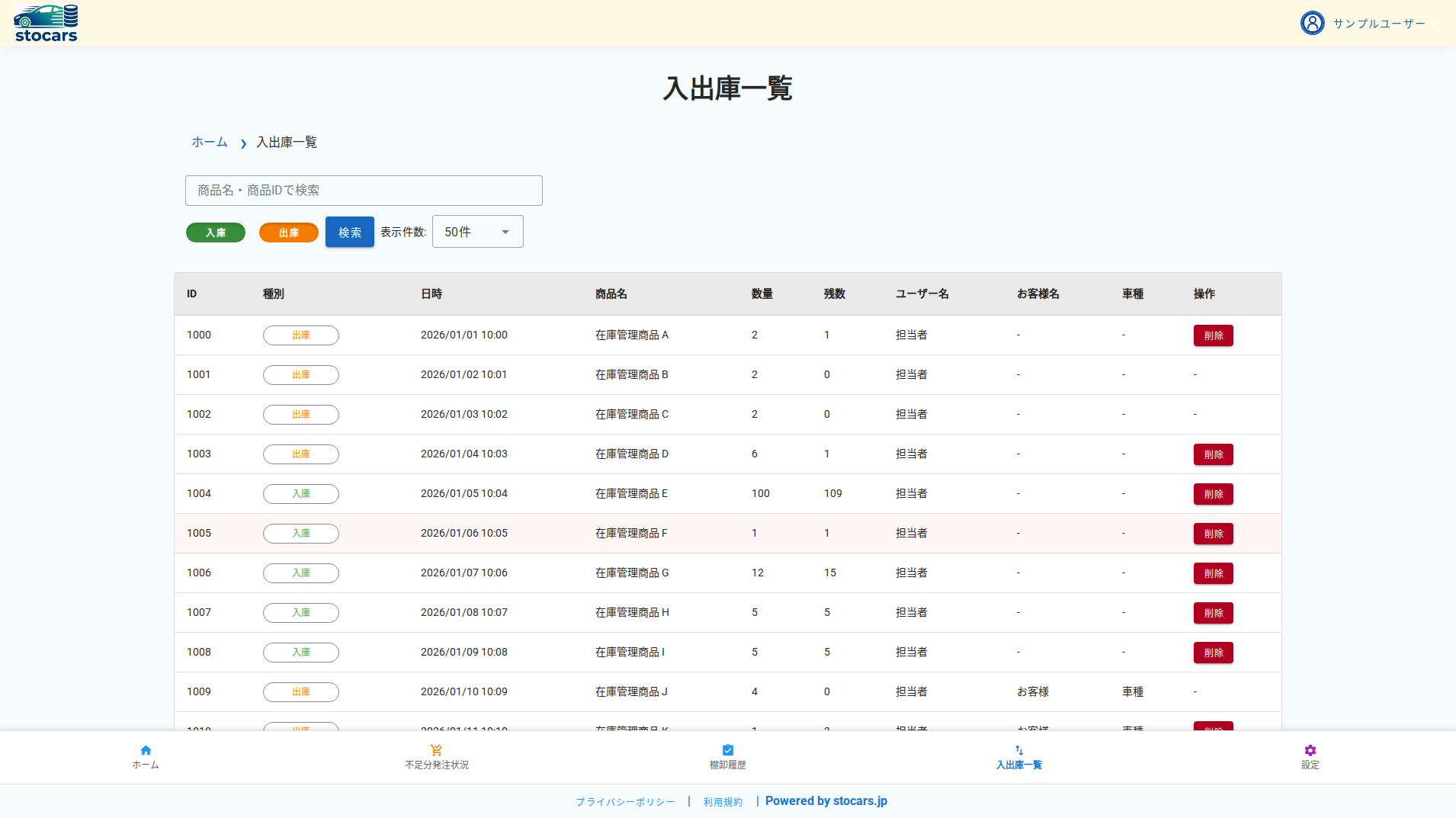The height and width of the screenshot is (818, 1456).
Task: Click the 車種 column header
Action: [x=1133, y=294]
